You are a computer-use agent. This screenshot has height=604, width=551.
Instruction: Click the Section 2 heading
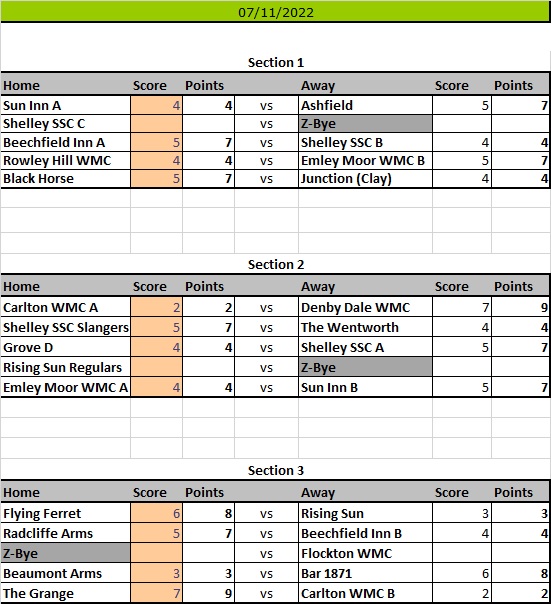(x=276, y=265)
